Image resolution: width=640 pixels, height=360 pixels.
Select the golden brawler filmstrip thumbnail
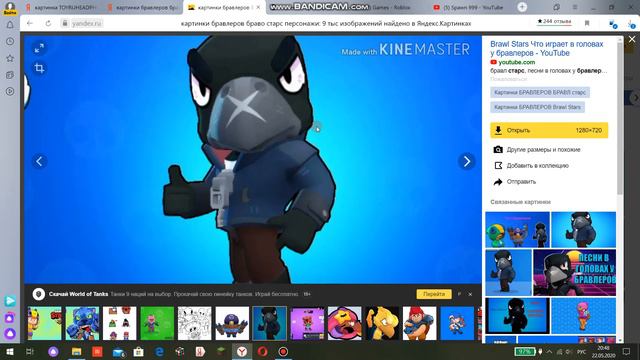(x=382, y=323)
